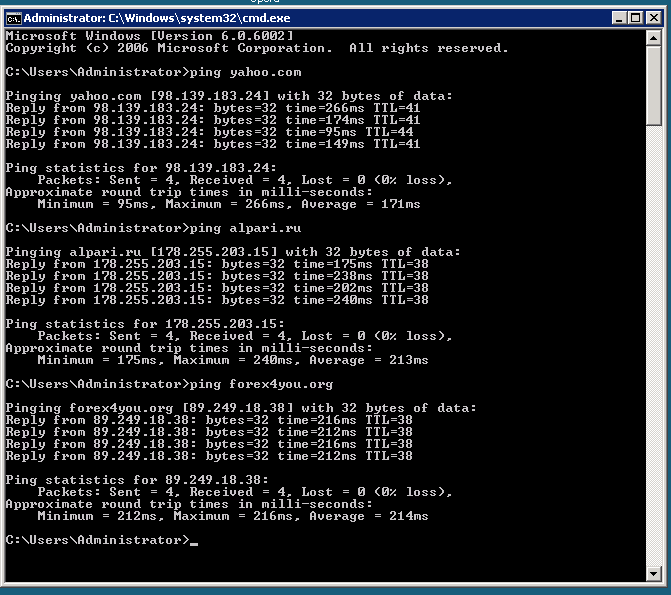Screen dimensions: 671x595
Task: Click the line 'Average = 213ms'
Action: pyautogui.click(x=233, y=360)
